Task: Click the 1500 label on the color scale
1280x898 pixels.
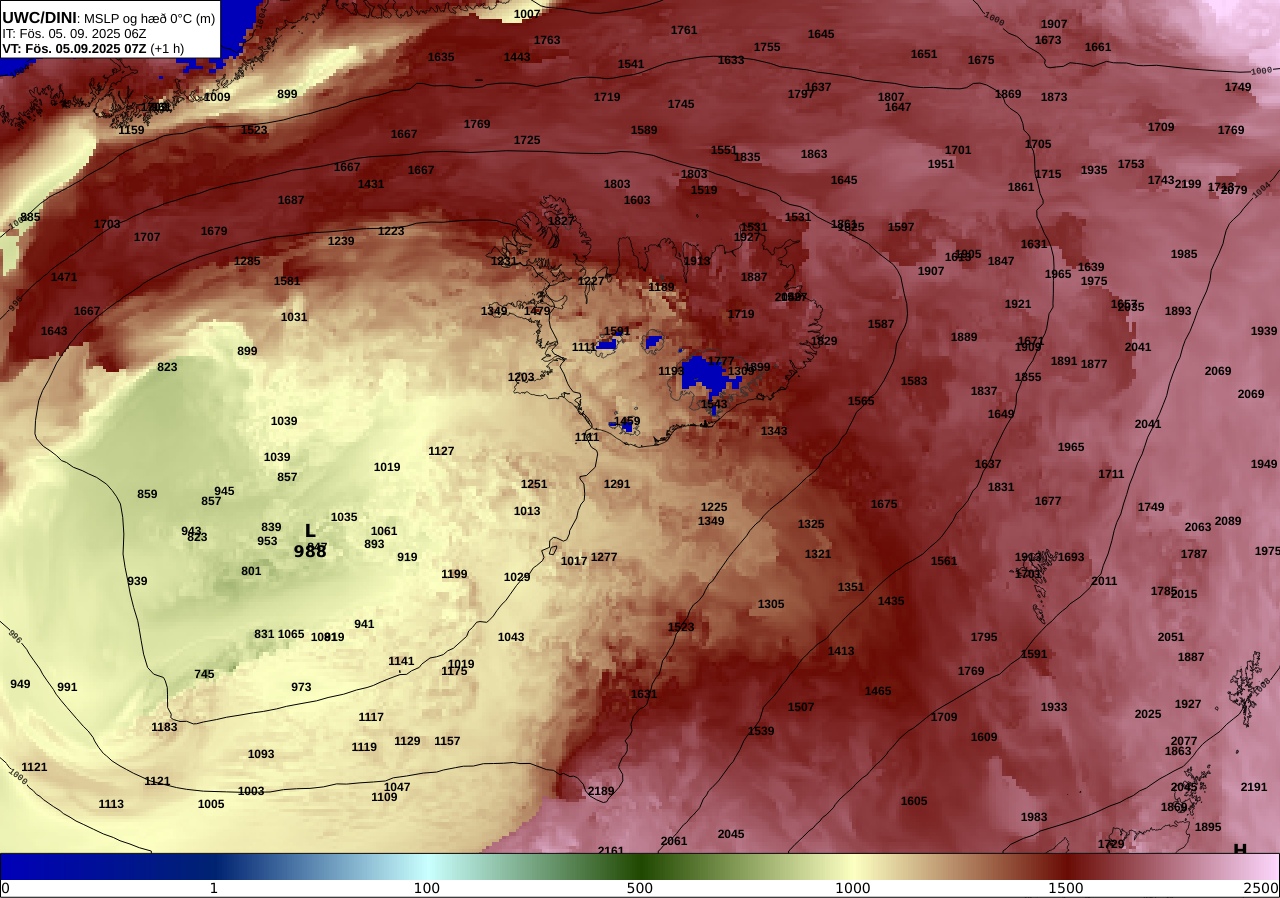Action: [x=1066, y=888]
